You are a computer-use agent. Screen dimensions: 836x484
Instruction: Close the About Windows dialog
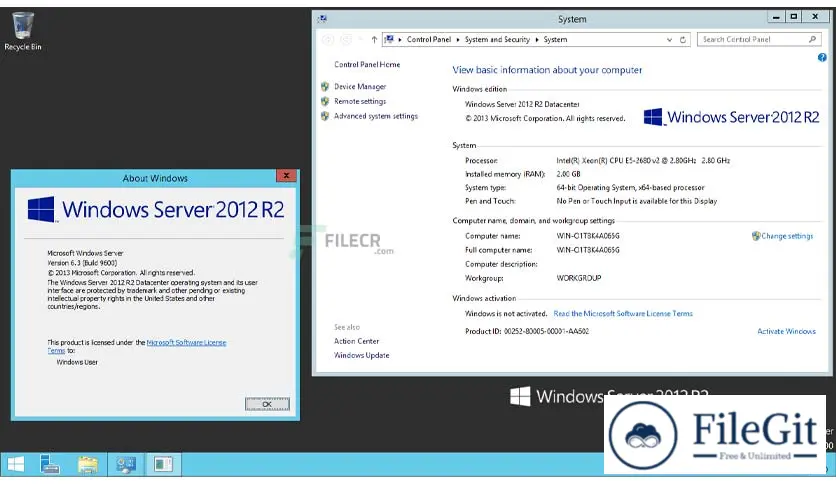point(286,175)
